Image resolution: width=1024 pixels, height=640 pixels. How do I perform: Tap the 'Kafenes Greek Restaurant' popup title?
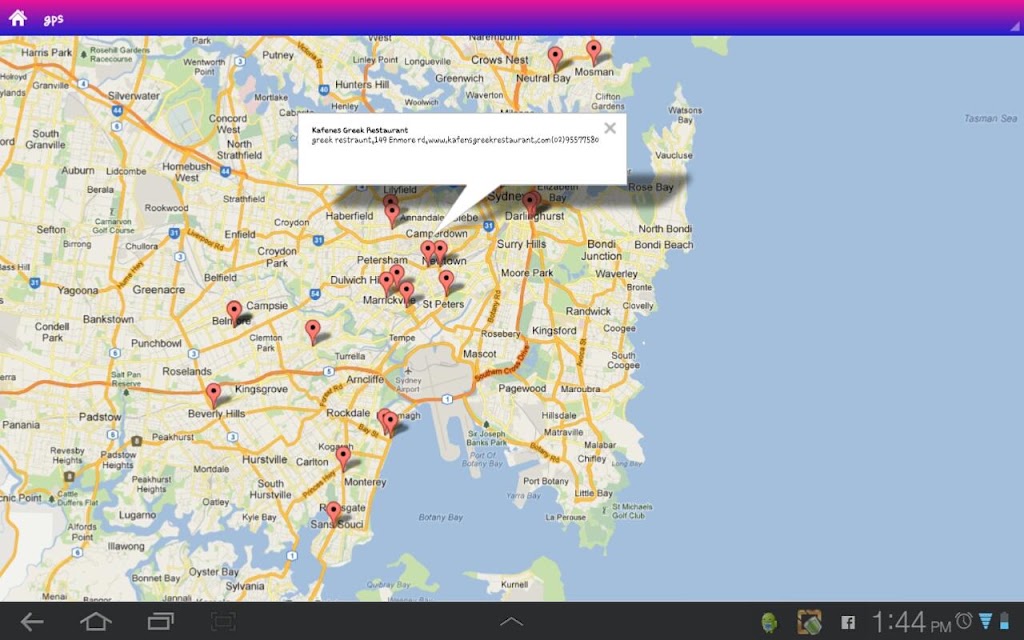pyautogui.click(x=360, y=130)
